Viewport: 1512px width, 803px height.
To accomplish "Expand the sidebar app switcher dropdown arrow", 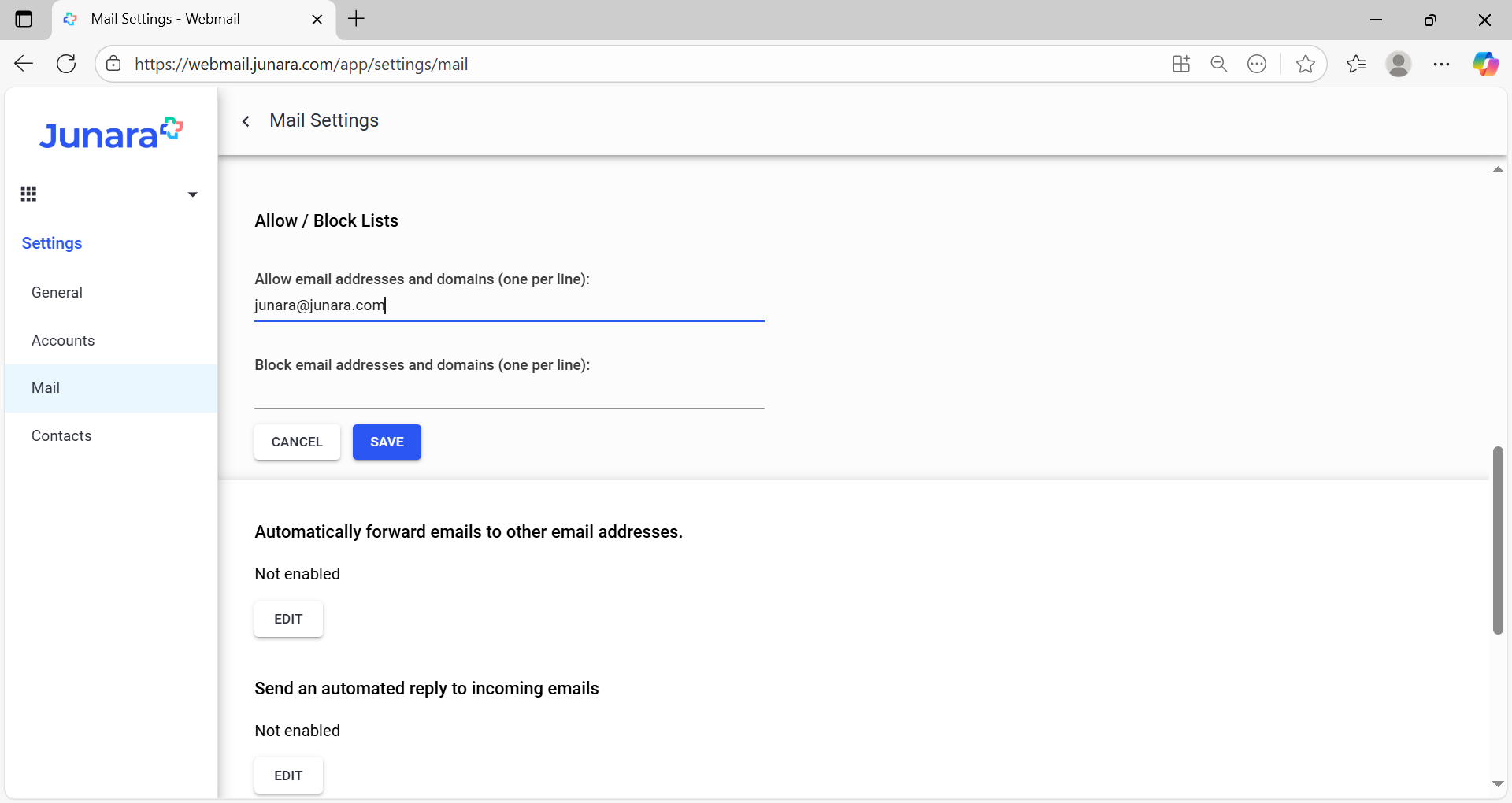I will pyautogui.click(x=192, y=194).
